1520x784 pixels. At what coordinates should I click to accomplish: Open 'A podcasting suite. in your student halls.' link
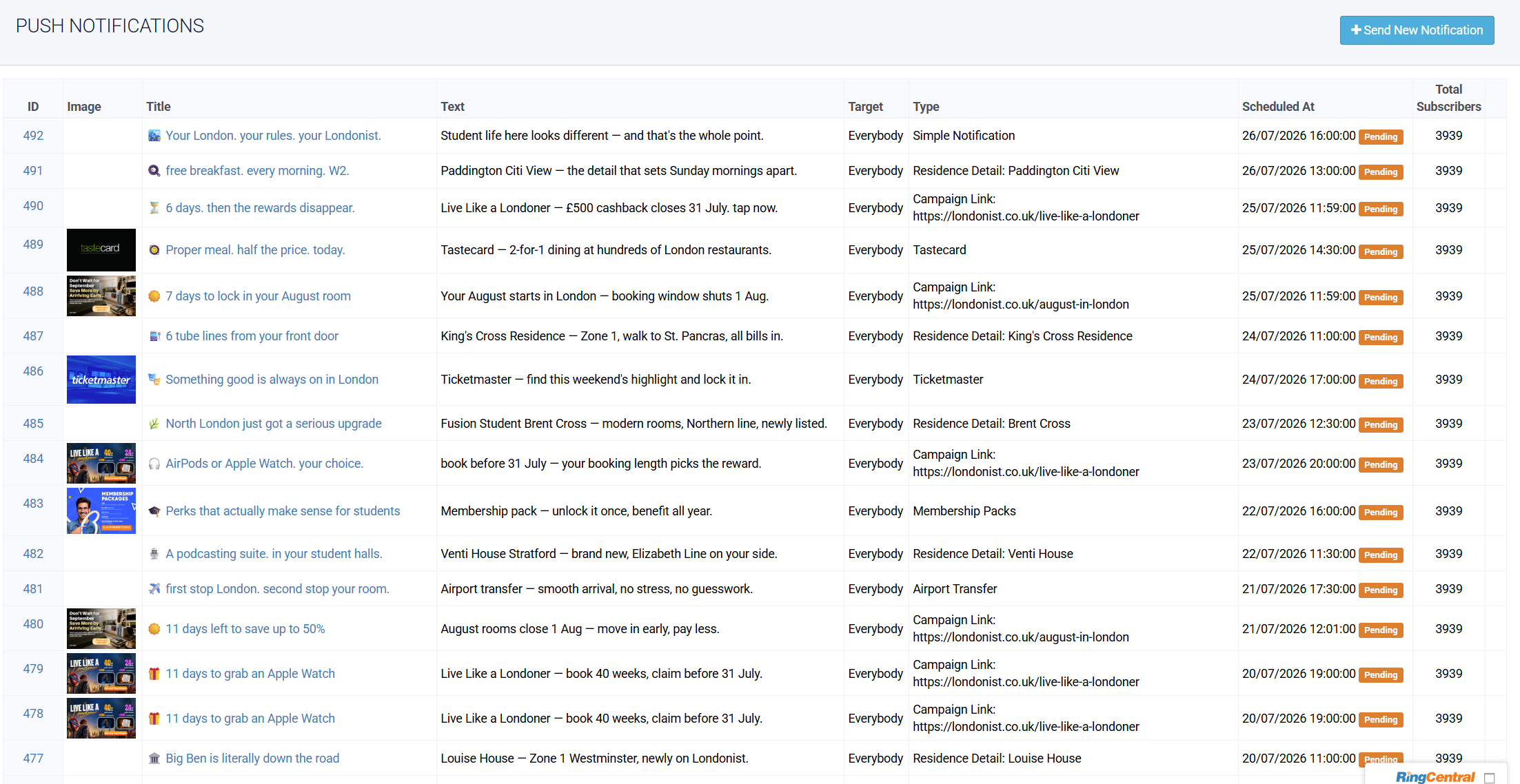(274, 554)
